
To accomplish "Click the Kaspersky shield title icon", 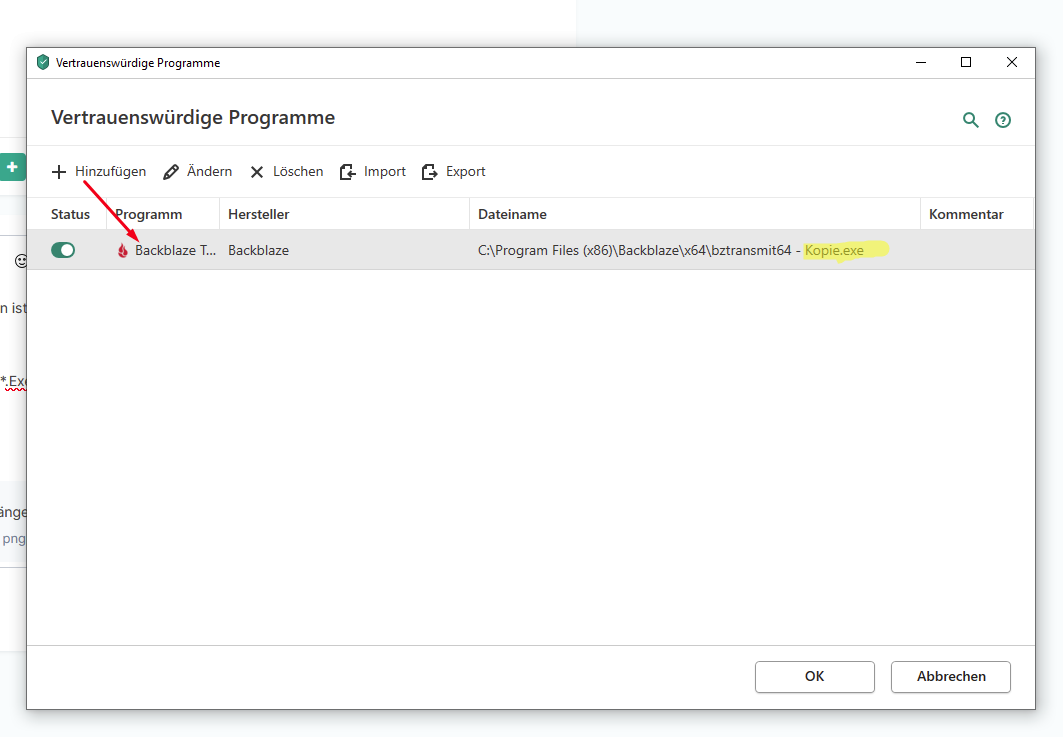I will coord(42,62).
